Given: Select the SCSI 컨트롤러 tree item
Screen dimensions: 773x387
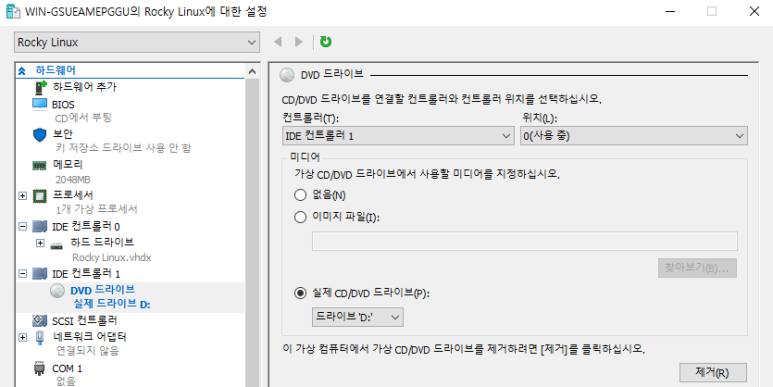Looking at the screenshot, I should point(85,321).
